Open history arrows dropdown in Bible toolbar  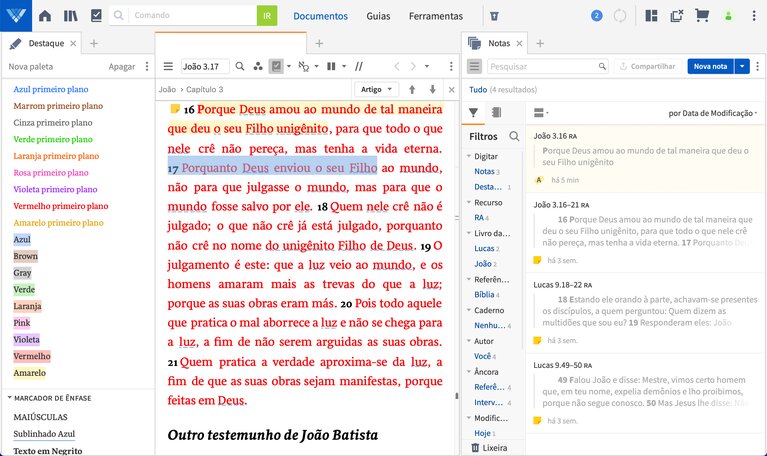(x=427, y=66)
